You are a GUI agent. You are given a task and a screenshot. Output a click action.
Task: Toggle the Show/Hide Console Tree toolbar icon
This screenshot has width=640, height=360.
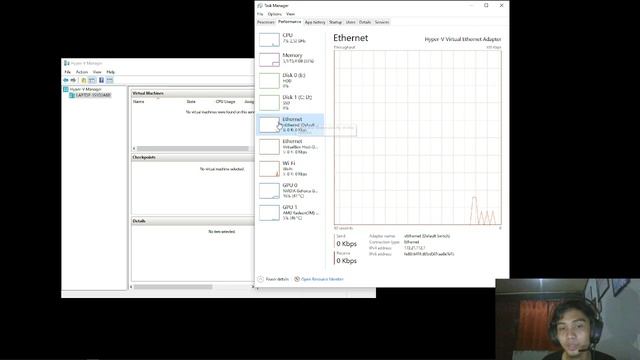92,80
